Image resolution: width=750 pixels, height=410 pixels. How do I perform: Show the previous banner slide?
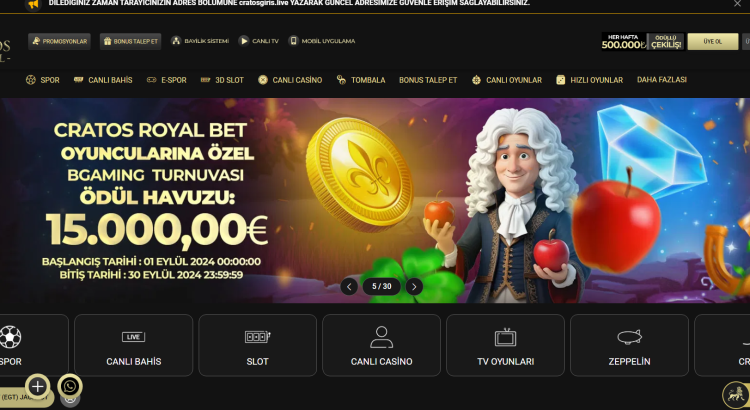(x=349, y=287)
